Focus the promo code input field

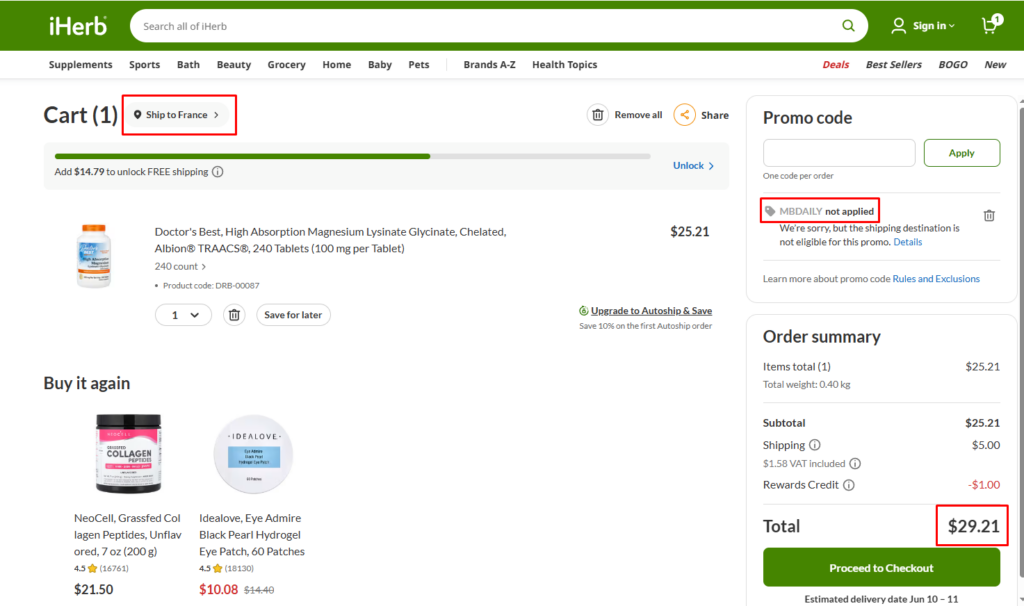point(839,153)
